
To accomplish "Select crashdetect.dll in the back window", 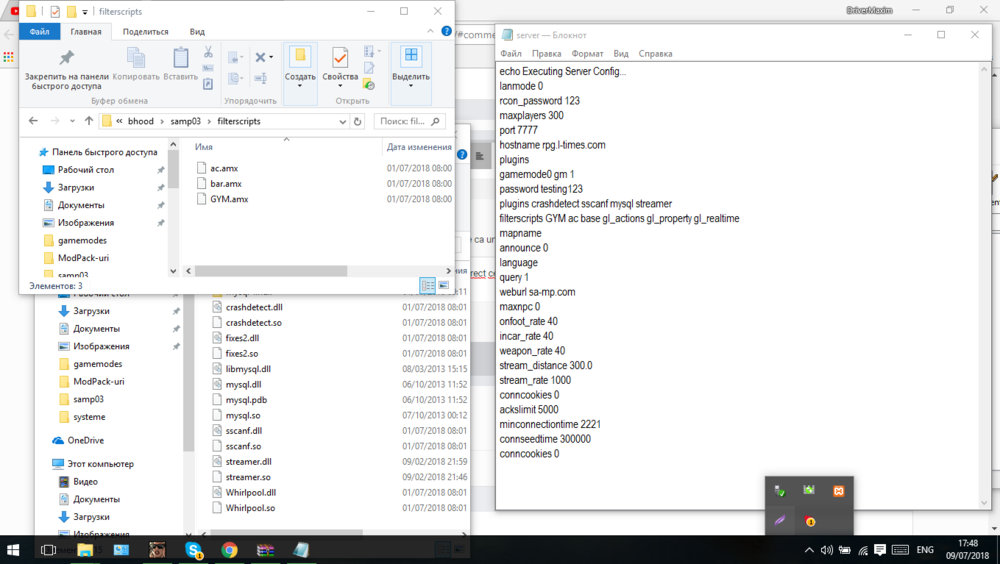I will pos(254,307).
